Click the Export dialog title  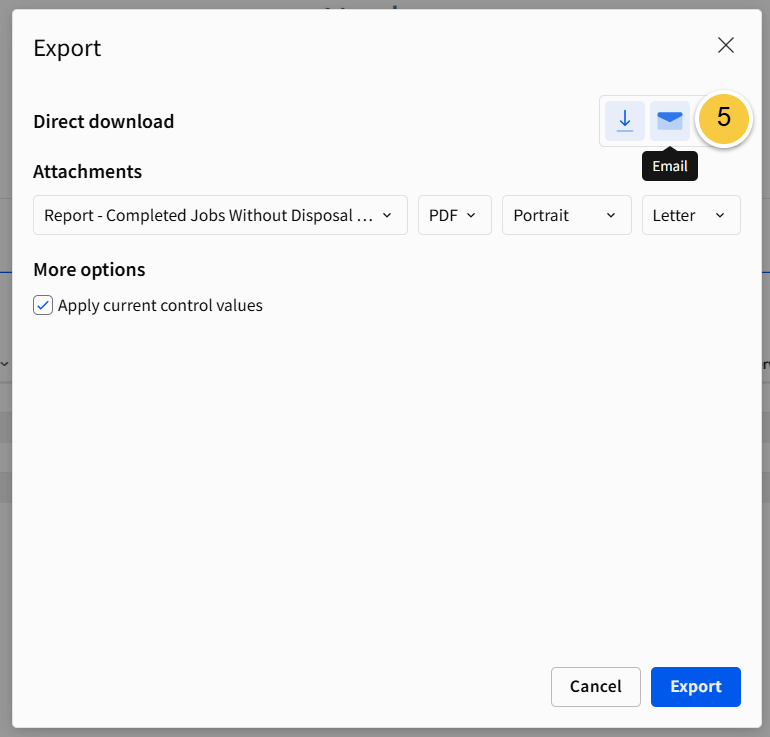click(67, 48)
